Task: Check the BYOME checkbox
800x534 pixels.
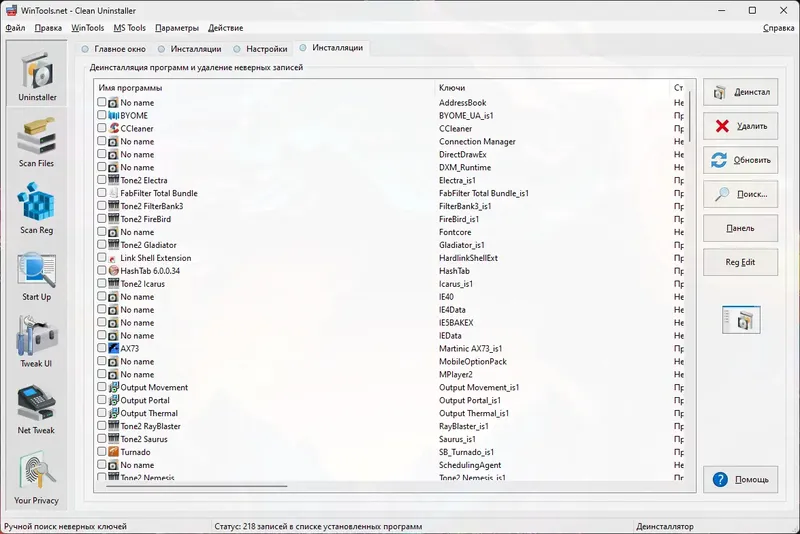Action: tap(102, 115)
